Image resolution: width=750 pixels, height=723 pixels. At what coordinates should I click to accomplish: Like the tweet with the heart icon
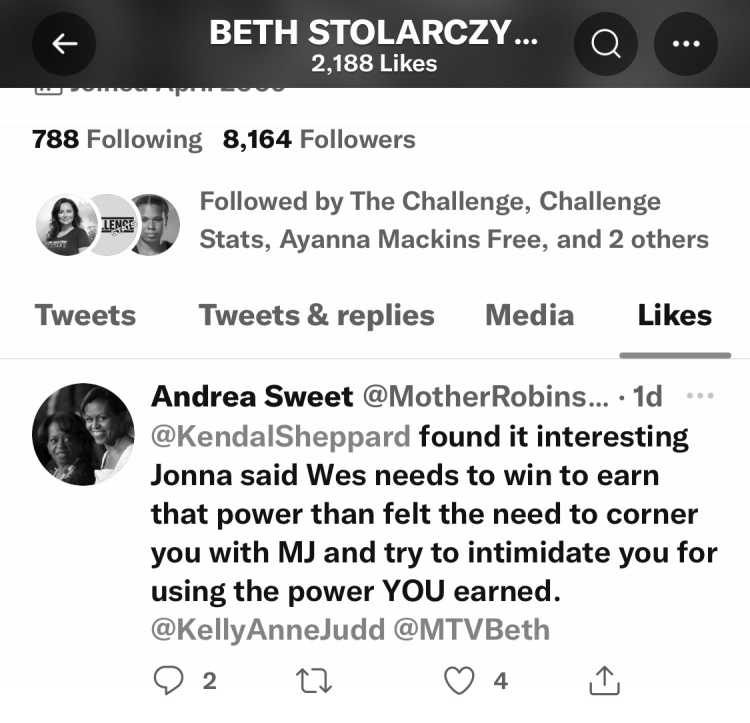click(459, 681)
